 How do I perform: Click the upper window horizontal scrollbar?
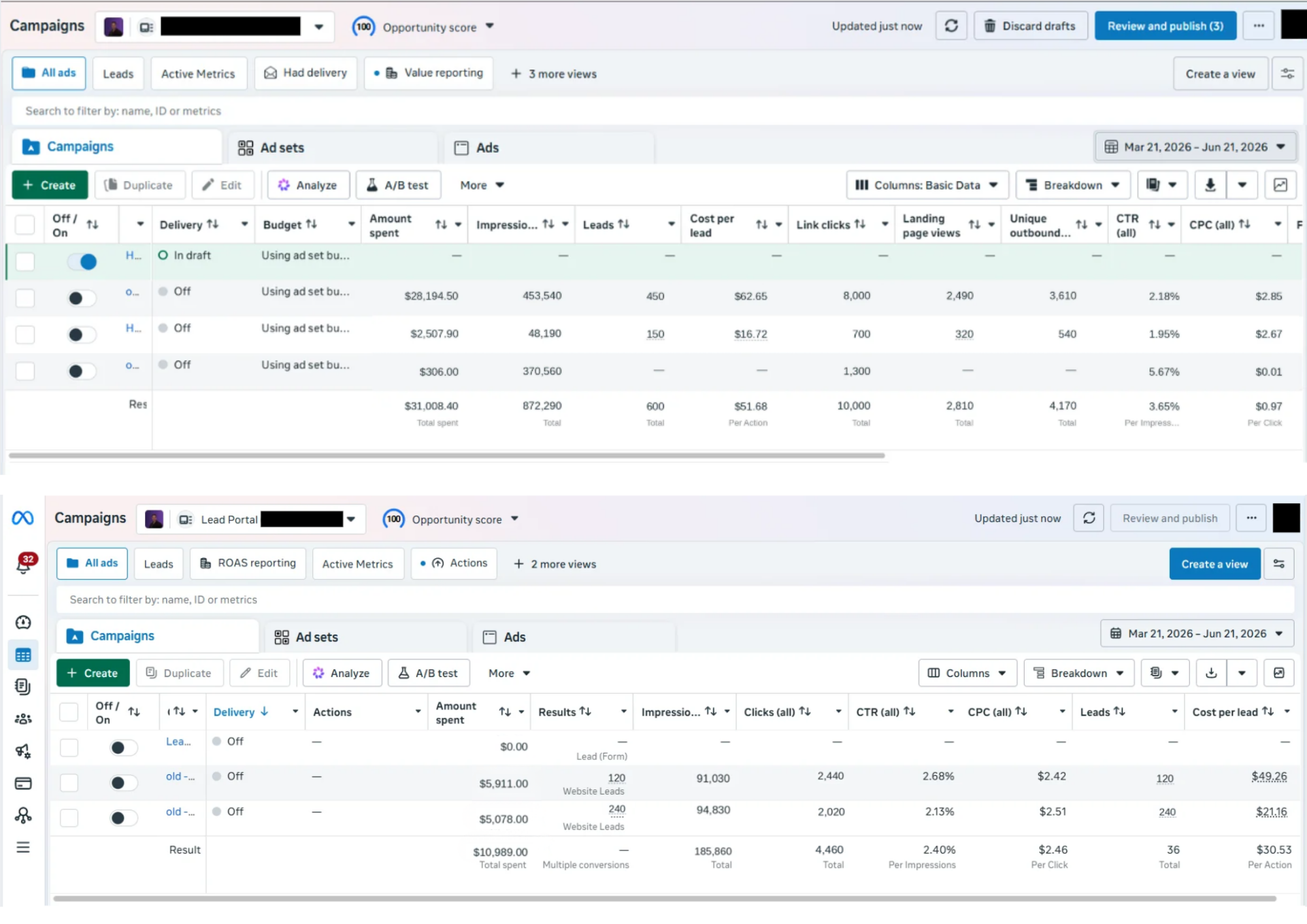tap(447, 455)
